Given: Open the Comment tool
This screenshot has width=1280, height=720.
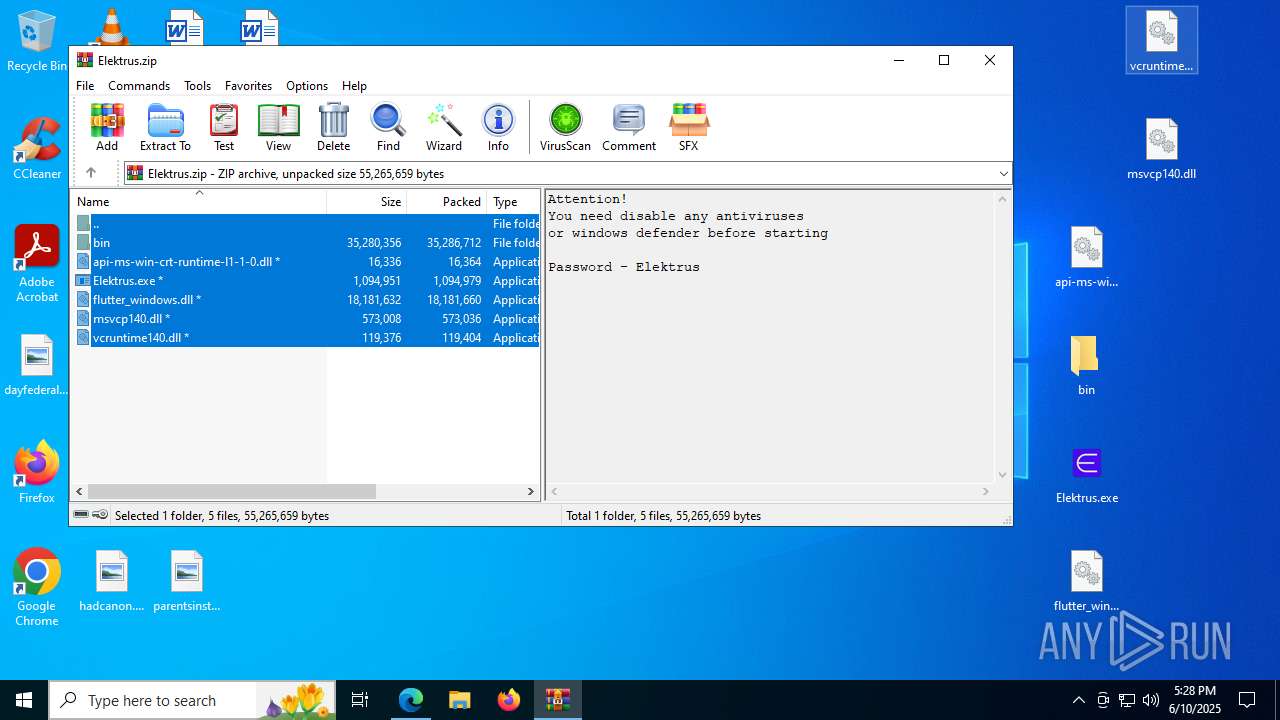Looking at the screenshot, I should point(629,127).
